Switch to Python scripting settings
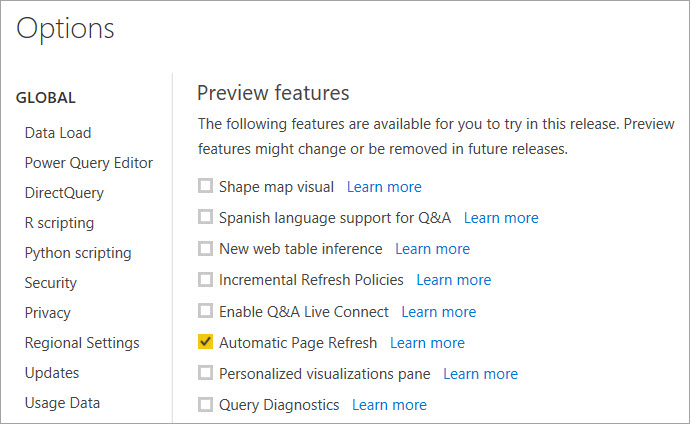The width and height of the screenshot is (690, 424). 78,253
